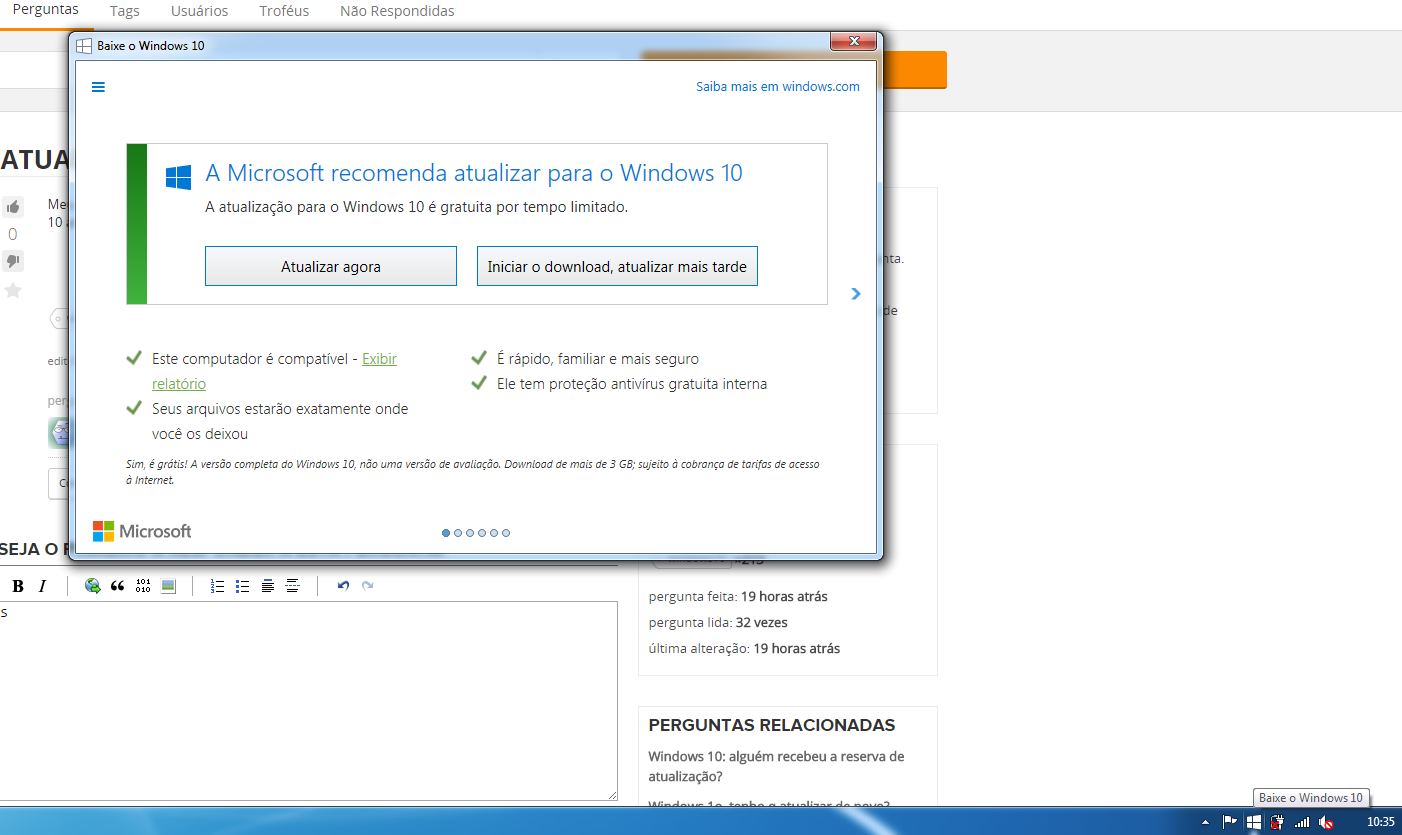The height and width of the screenshot is (835, 1402).
Task: Switch to the Perguntas tab
Action: click(46, 10)
